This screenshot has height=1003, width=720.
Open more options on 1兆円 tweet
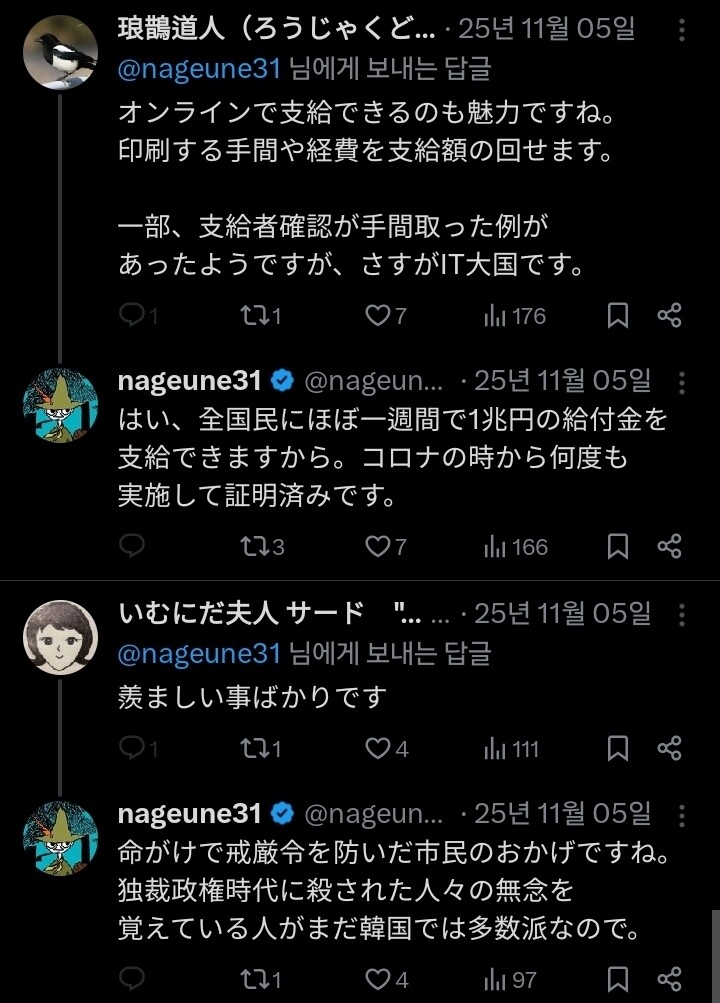coord(681,381)
